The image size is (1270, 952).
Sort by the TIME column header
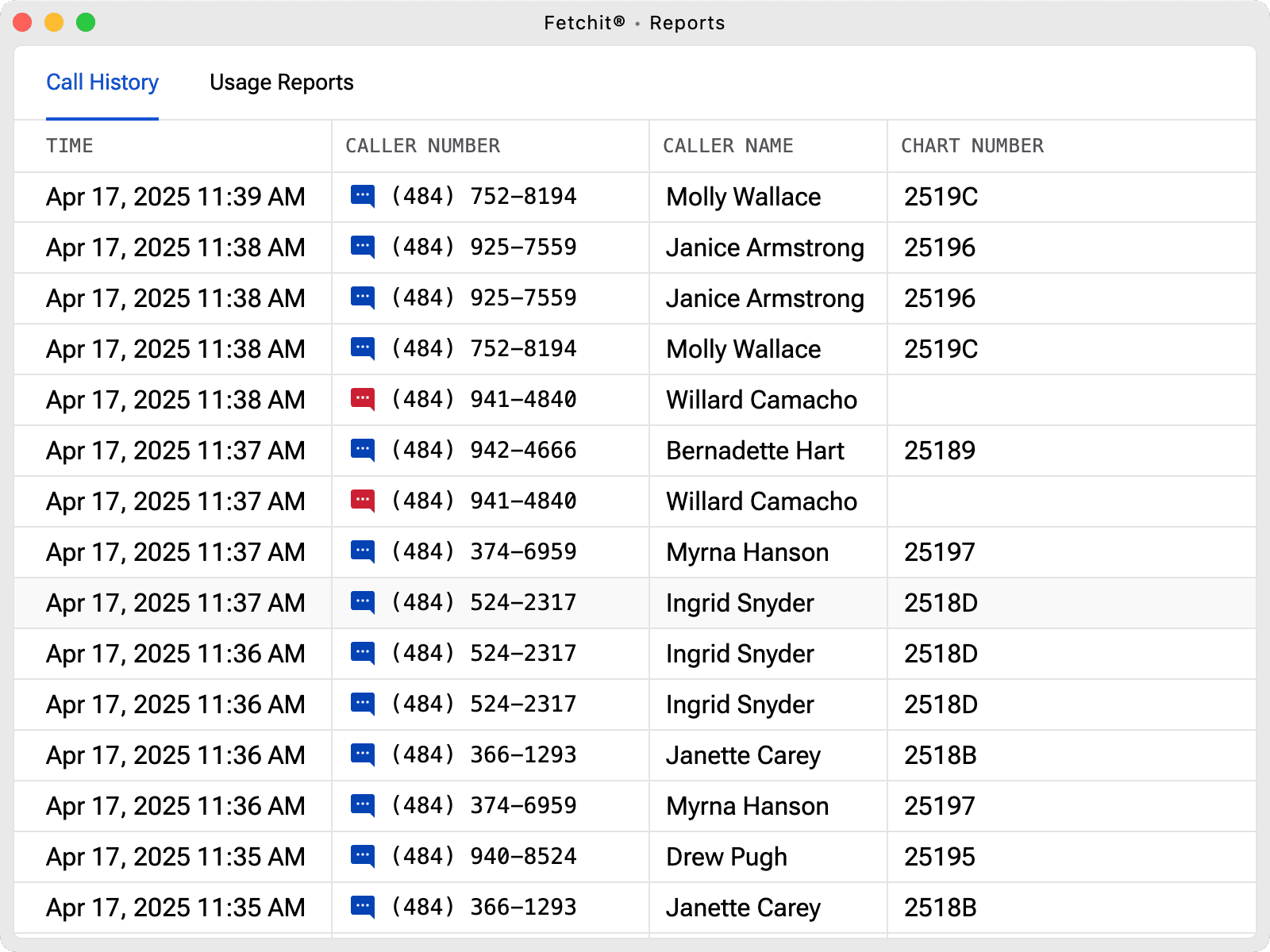pos(70,146)
